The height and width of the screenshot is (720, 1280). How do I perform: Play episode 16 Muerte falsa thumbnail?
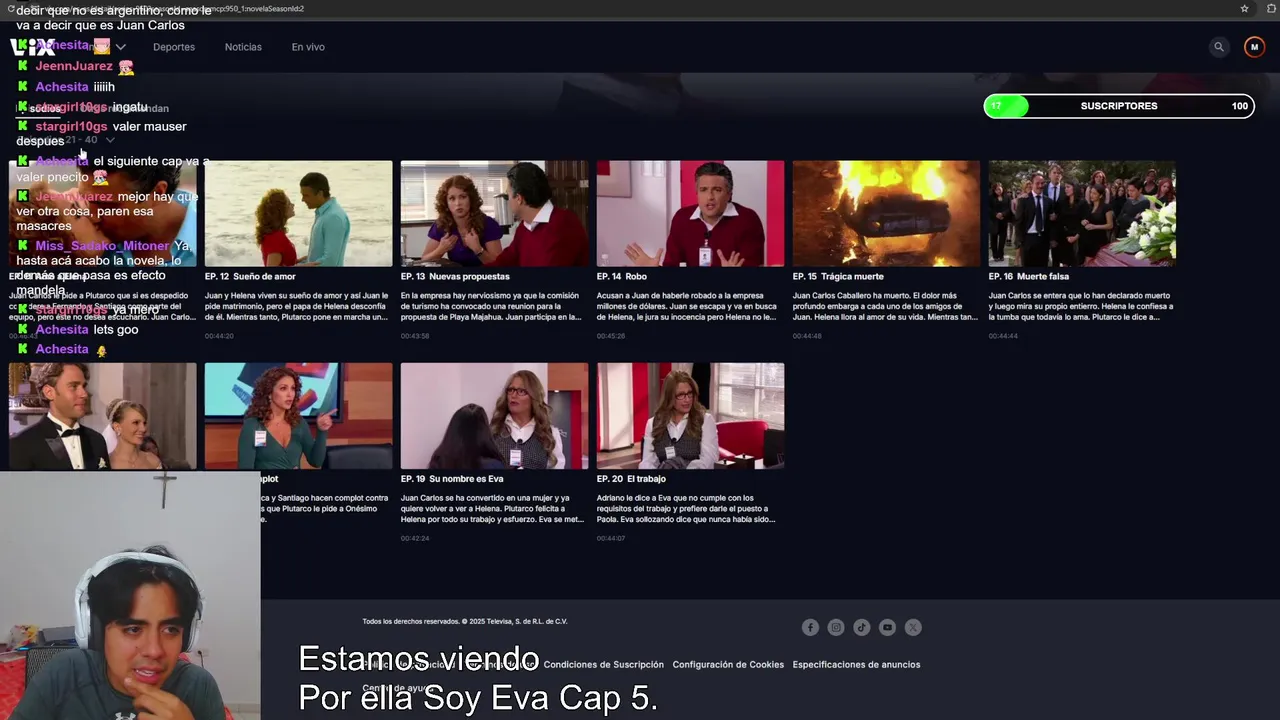pyautogui.click(x=1083, y=214)
